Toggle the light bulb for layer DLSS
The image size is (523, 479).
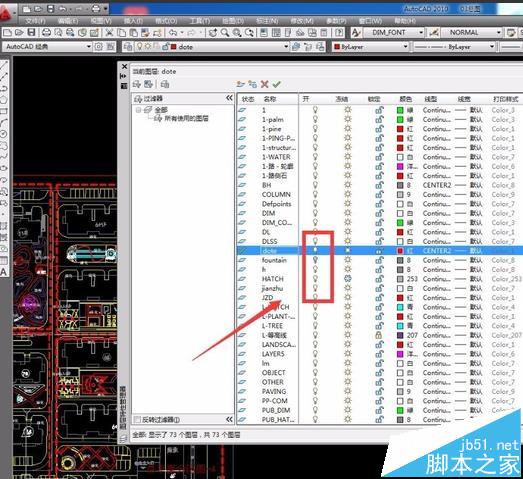(x=315, y=241)
